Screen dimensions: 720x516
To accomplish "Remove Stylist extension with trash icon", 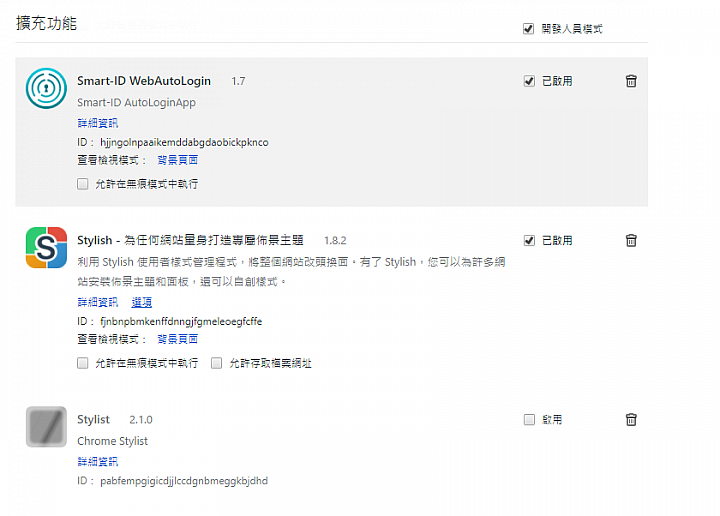I will (x=631, y=419).
